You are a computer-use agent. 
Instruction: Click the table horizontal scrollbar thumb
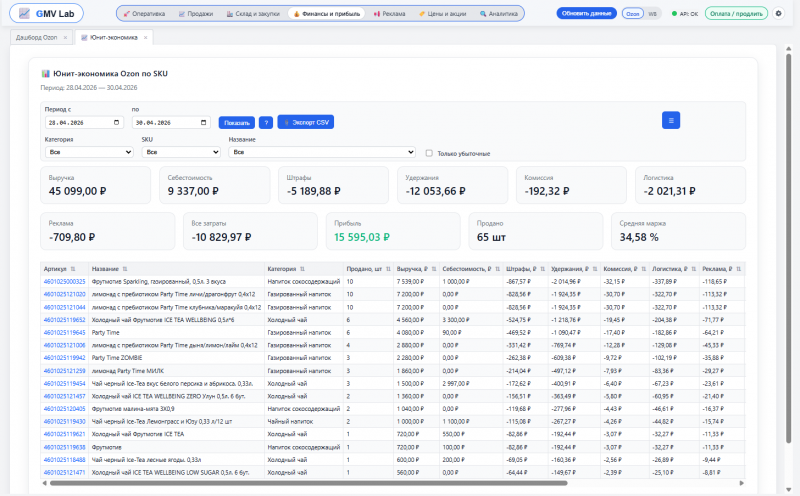click(x=309, y=483)
